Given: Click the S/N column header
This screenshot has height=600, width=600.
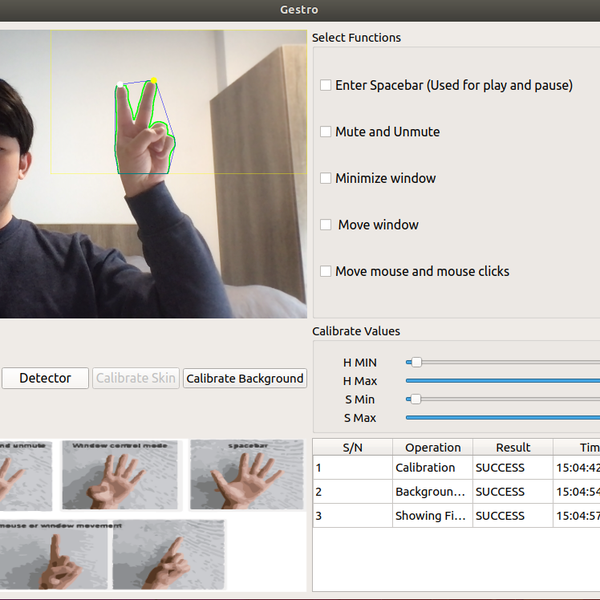Looking at the screenshot, I should (352, 448).
